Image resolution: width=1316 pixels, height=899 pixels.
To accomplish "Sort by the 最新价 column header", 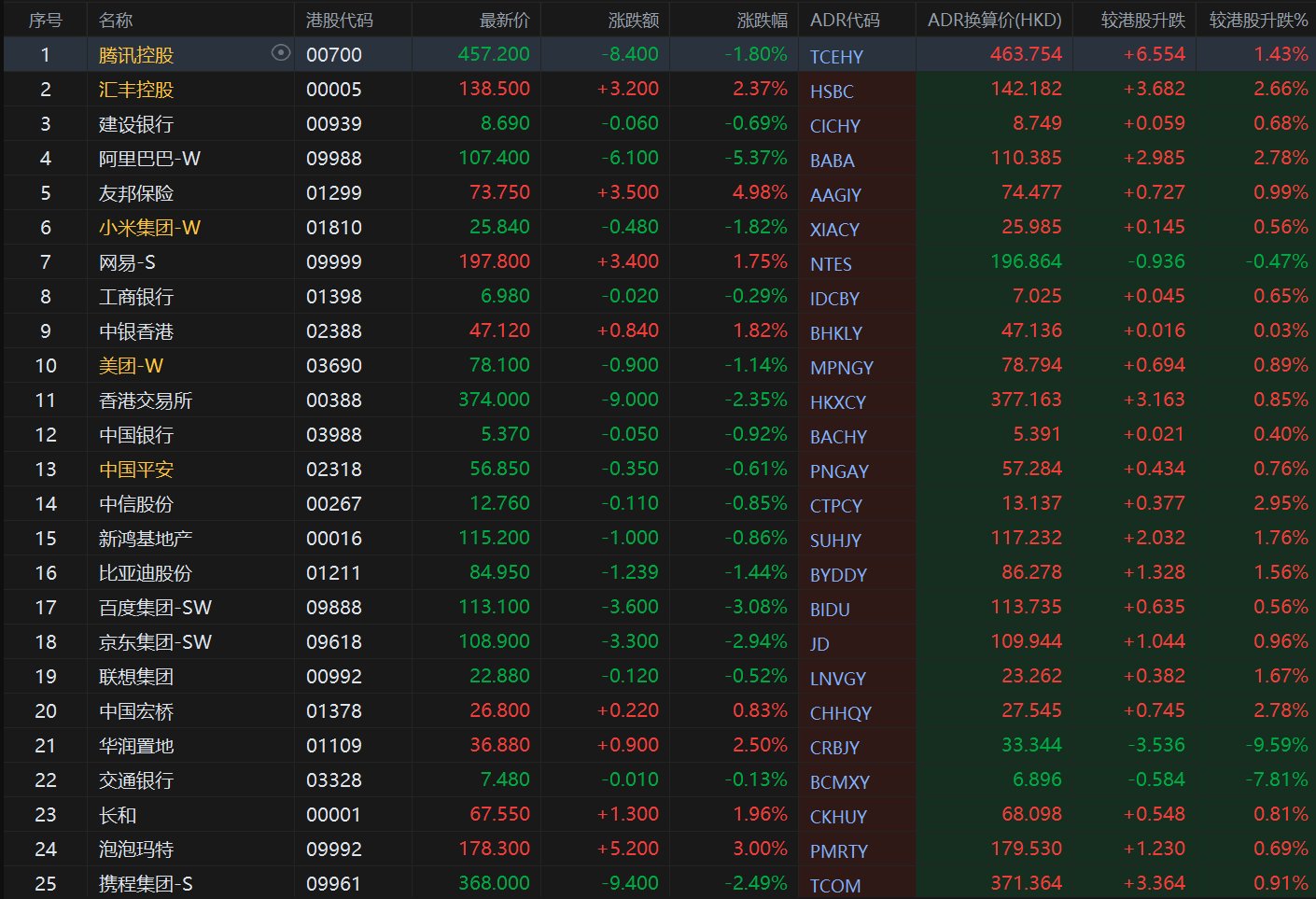I will [504, 20].
